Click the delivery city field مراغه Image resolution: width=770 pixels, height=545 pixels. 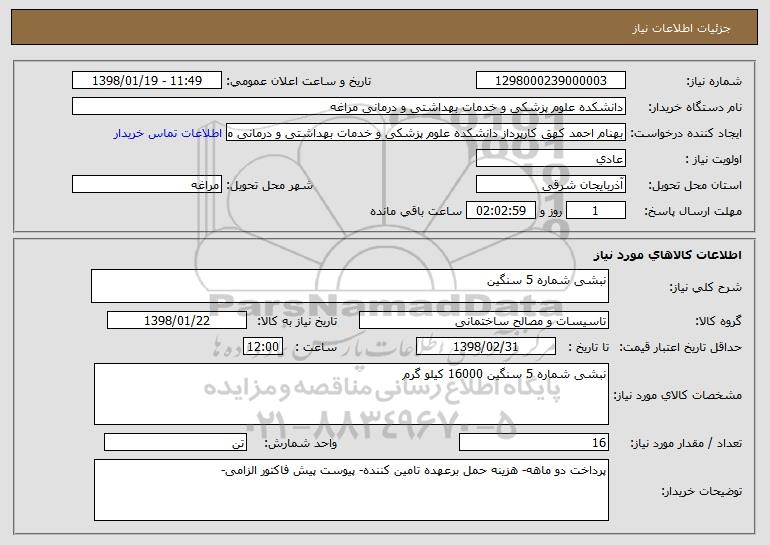[147, 184]
